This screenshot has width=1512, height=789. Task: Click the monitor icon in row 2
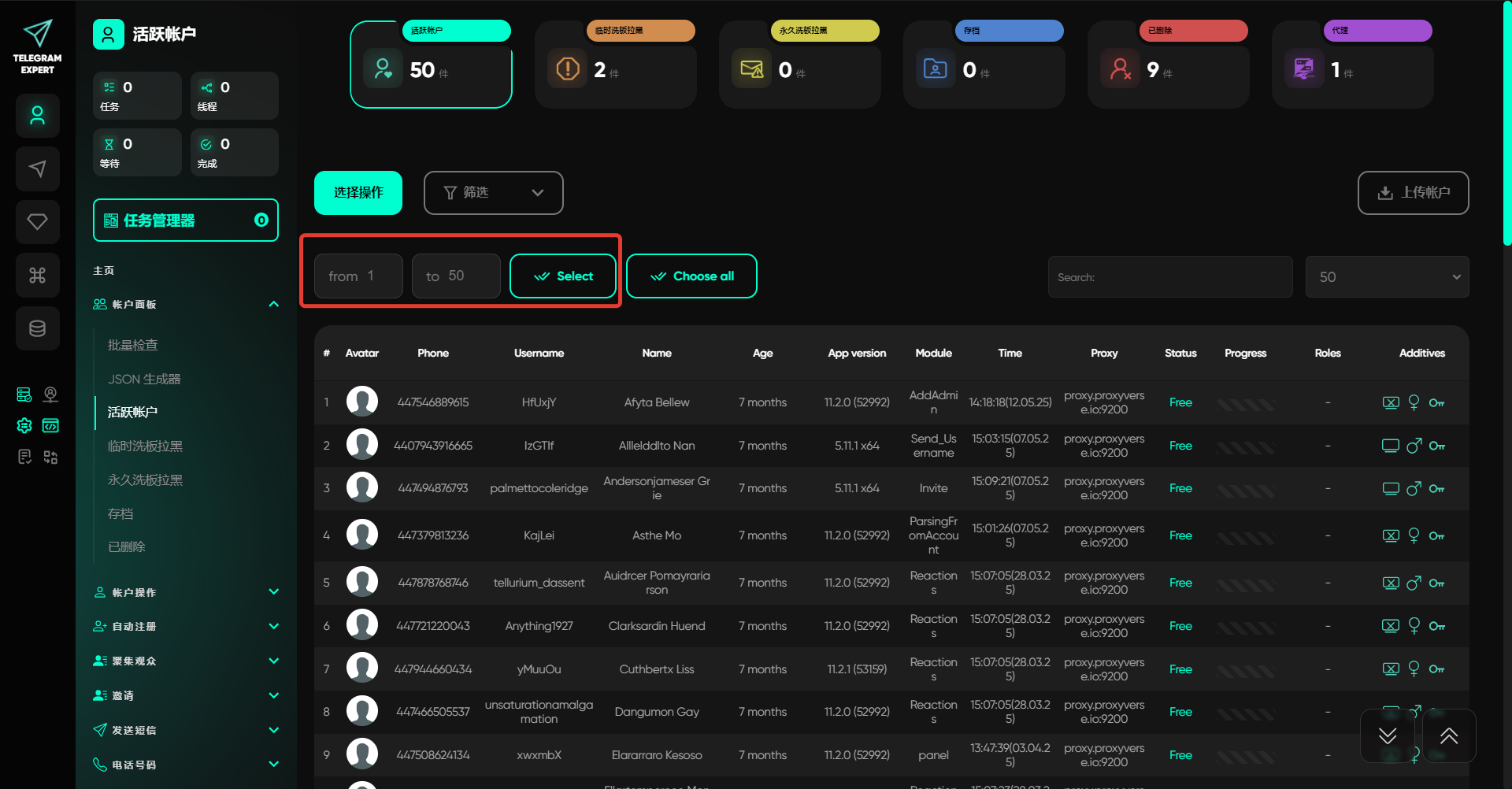point(1390,446)
